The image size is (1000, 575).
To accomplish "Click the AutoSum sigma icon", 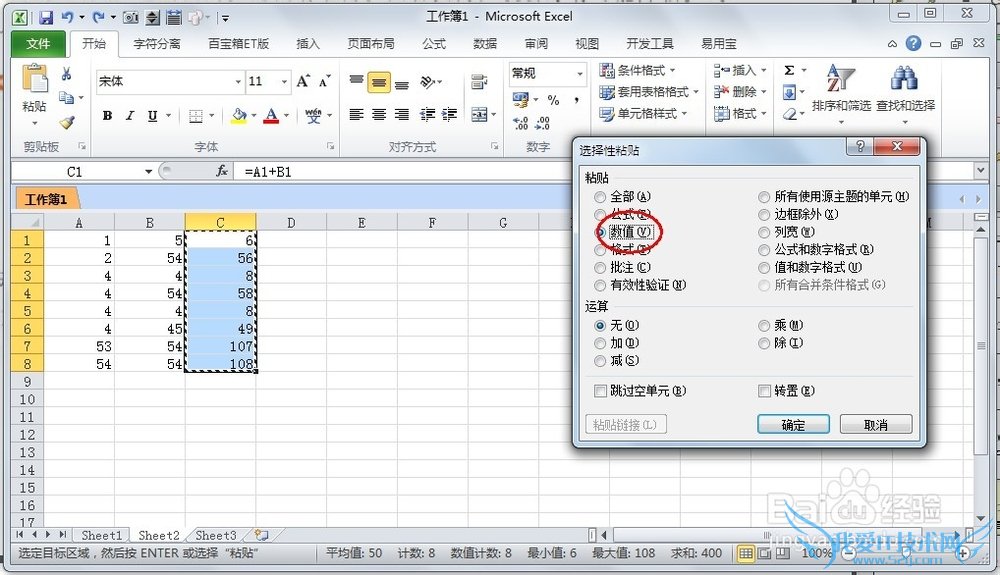I will tap(790, 70).
